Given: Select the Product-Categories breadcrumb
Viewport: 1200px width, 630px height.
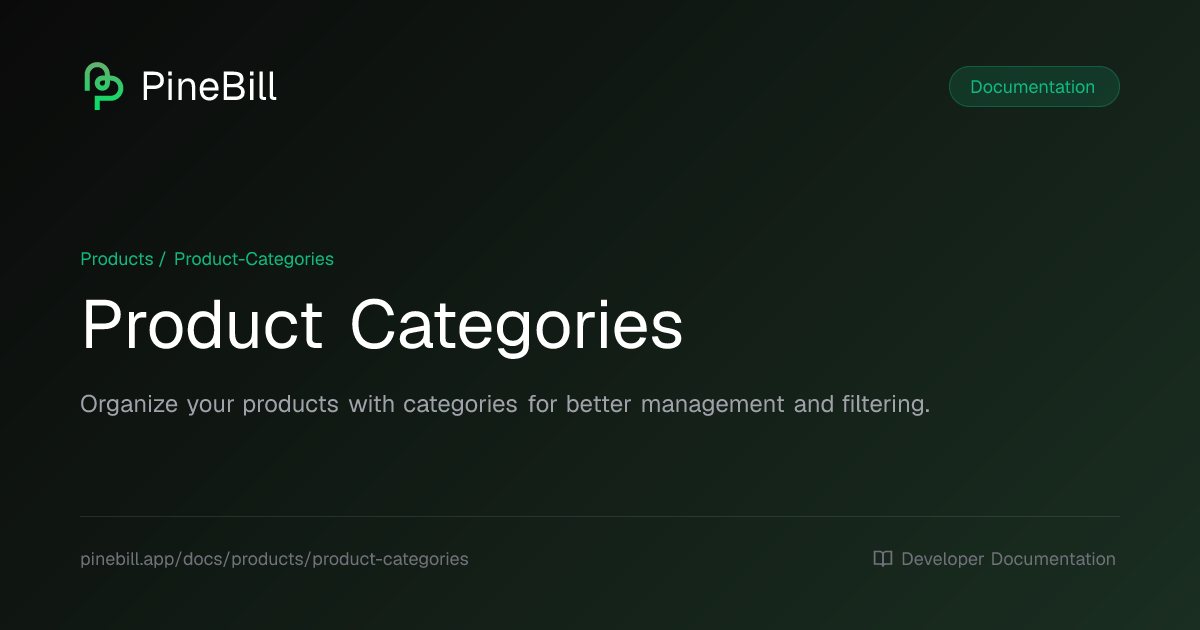Looking at the screenshot, I should click(254, 259).
